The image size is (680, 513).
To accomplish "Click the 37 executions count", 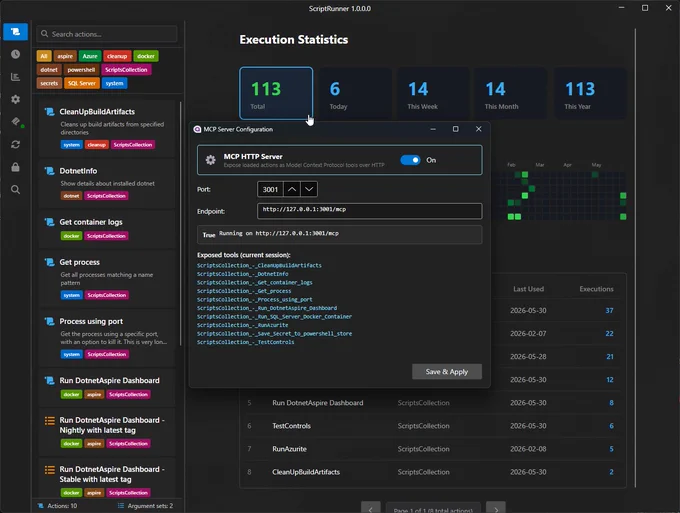I will pos(609,310).
